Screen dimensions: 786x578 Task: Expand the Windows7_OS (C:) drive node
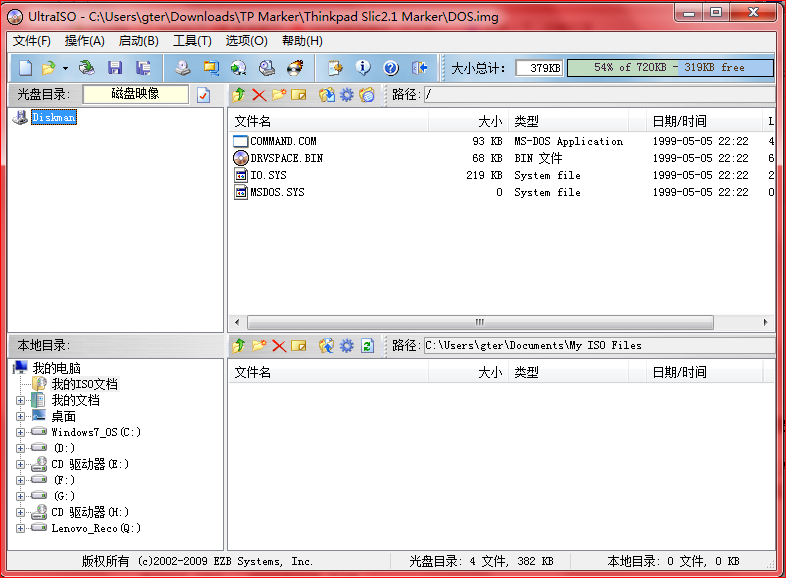20,432
